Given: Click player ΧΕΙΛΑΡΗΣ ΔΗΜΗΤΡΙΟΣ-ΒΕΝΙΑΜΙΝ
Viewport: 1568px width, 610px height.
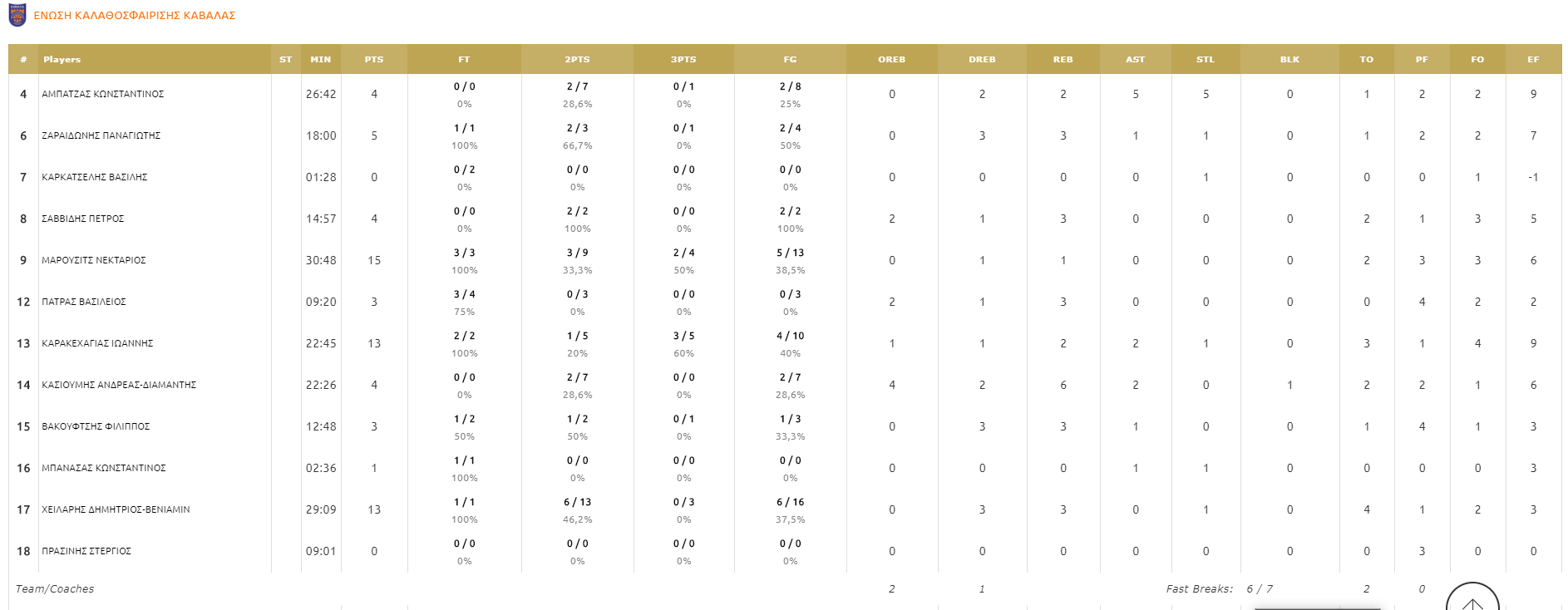Looking at the screenshot, I should [116, 510].
